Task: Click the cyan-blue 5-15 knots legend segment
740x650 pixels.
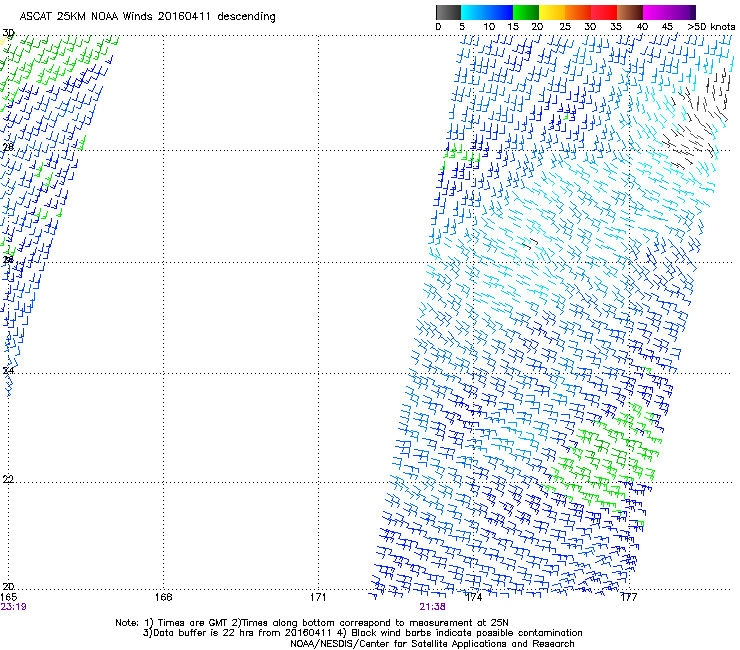Action: click(487, 12)
